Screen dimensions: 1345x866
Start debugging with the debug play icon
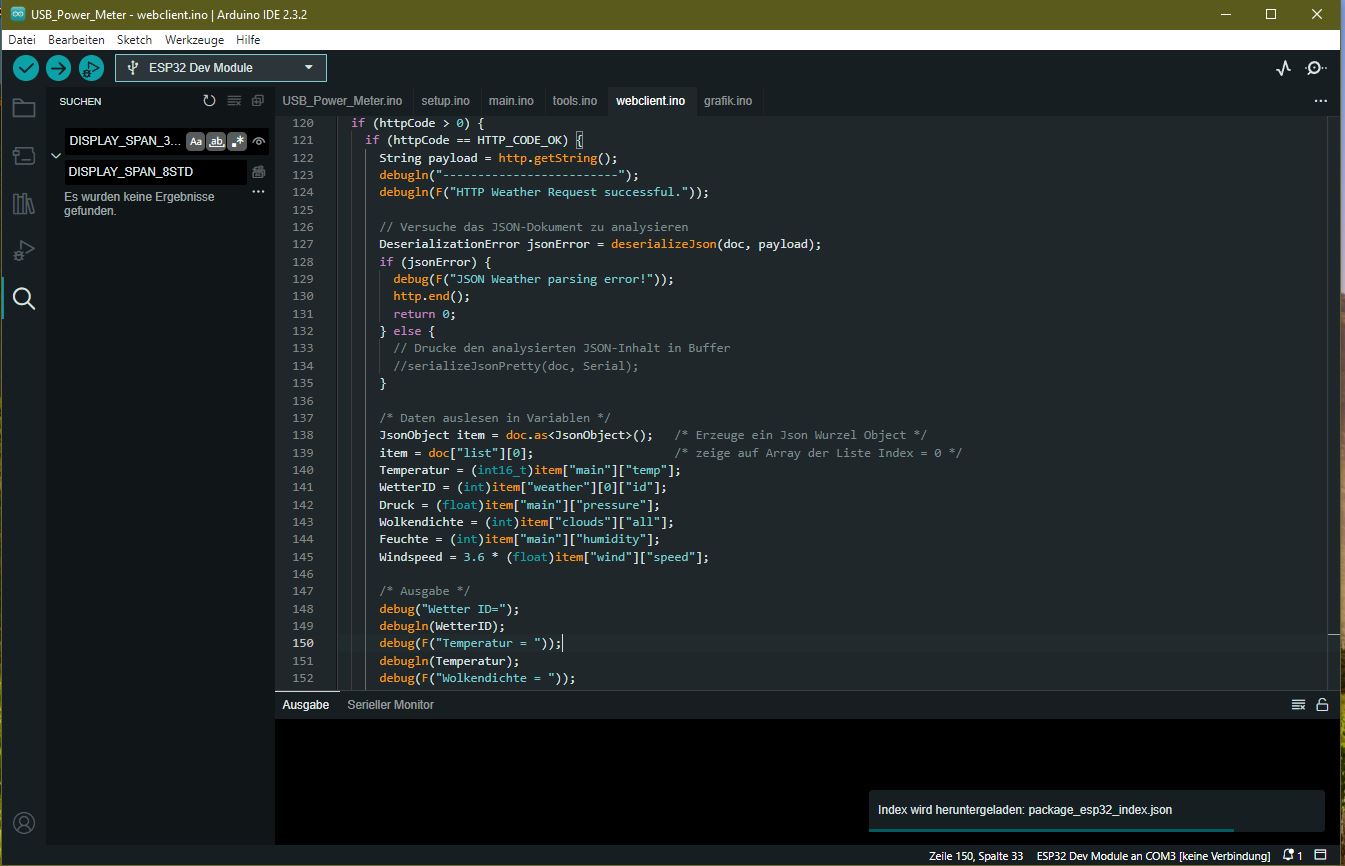[x=91, y=68]
